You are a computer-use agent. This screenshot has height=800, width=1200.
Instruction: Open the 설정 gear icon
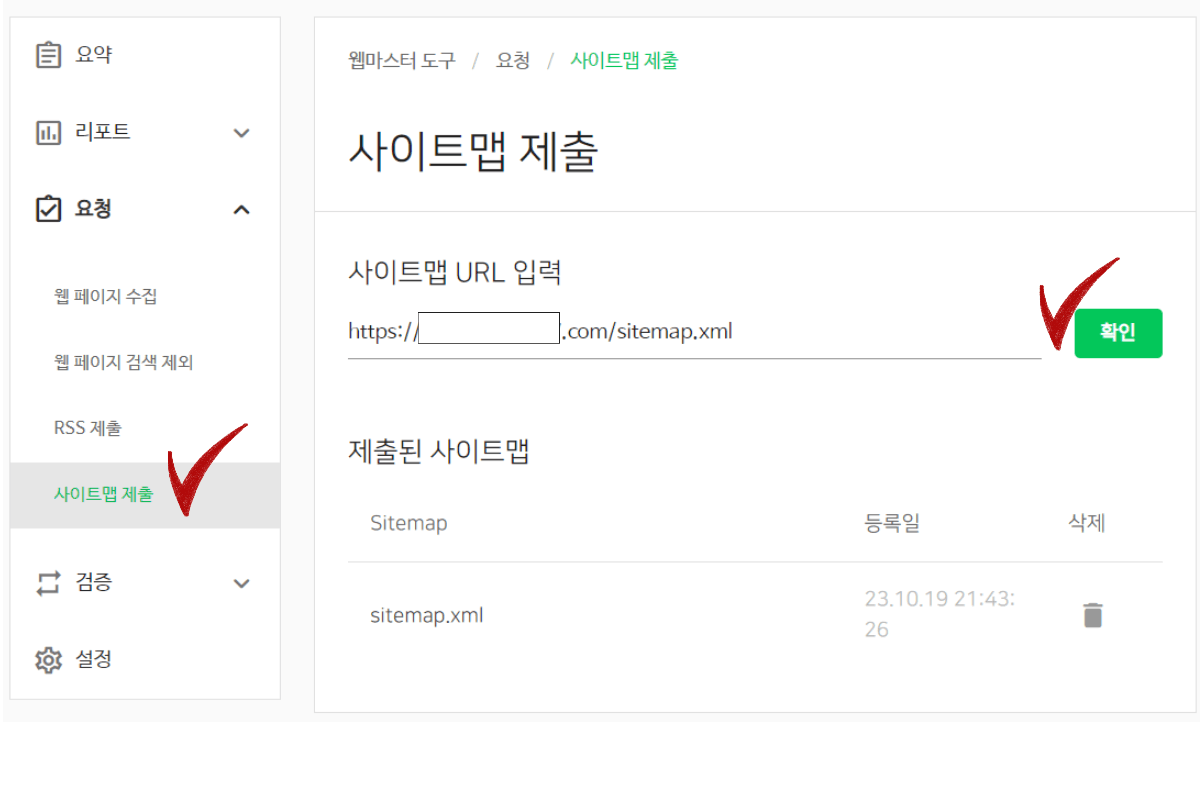coord(50,660)
